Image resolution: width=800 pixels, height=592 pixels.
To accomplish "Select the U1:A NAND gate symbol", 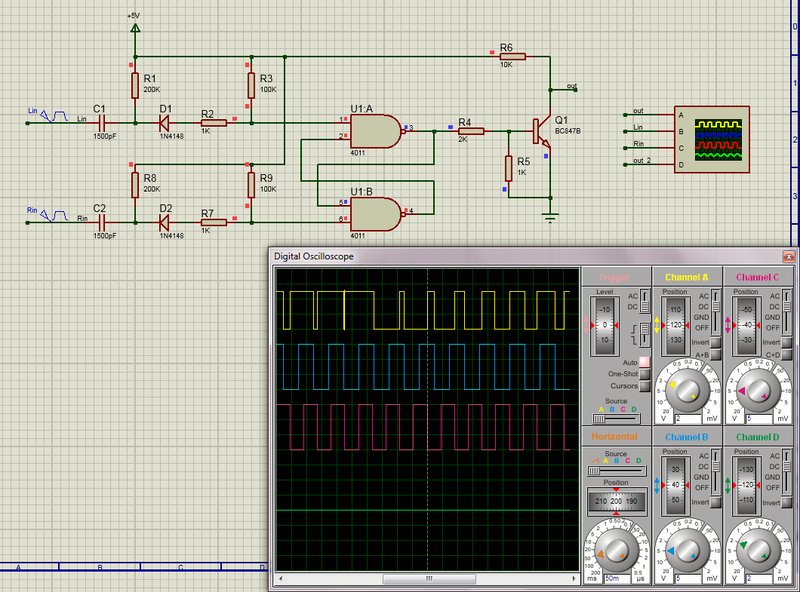I will click(x=376, y=132).
